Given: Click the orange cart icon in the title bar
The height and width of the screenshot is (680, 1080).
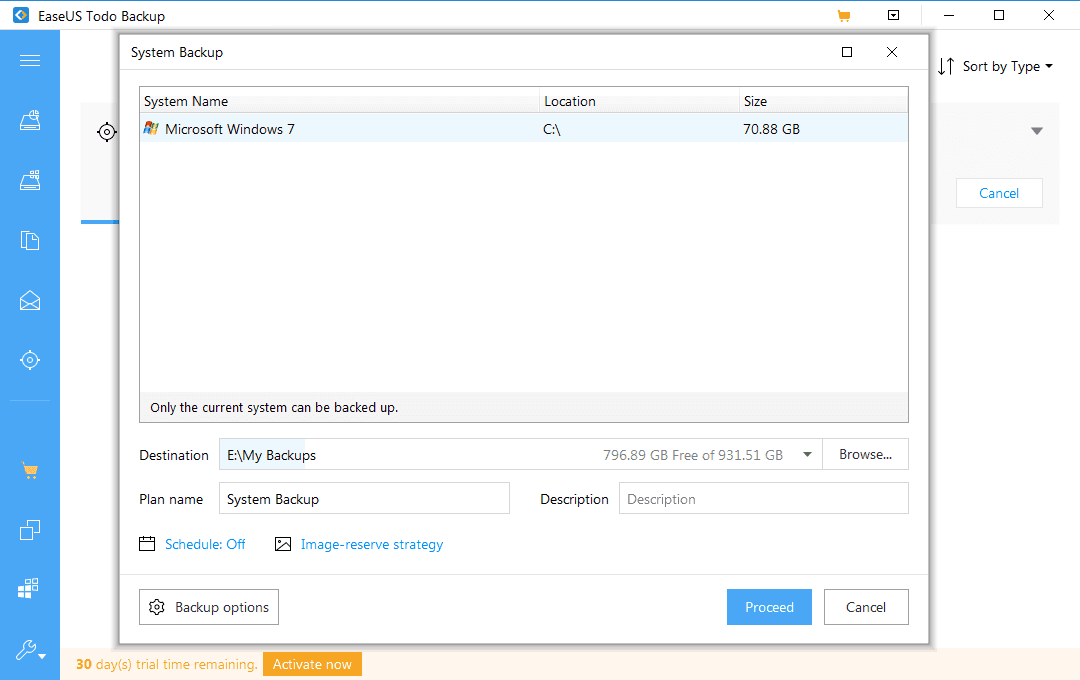Looking at the screenshot, I should pos(843,16).
